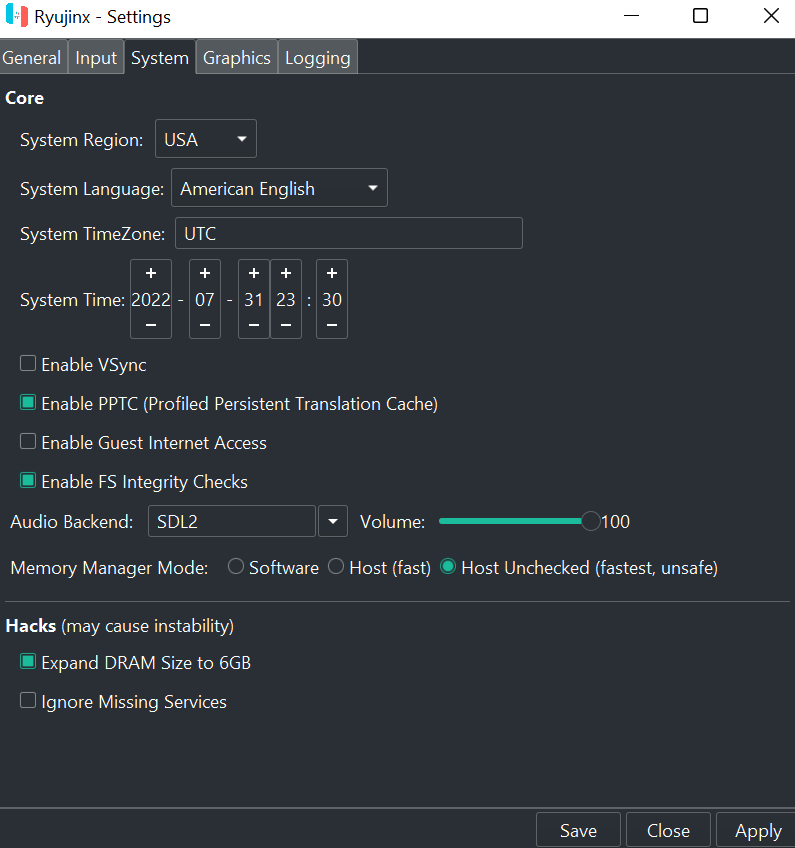Open the Logging tab
The height and width of the screenshot is (848, 795).
coord(317,57)
